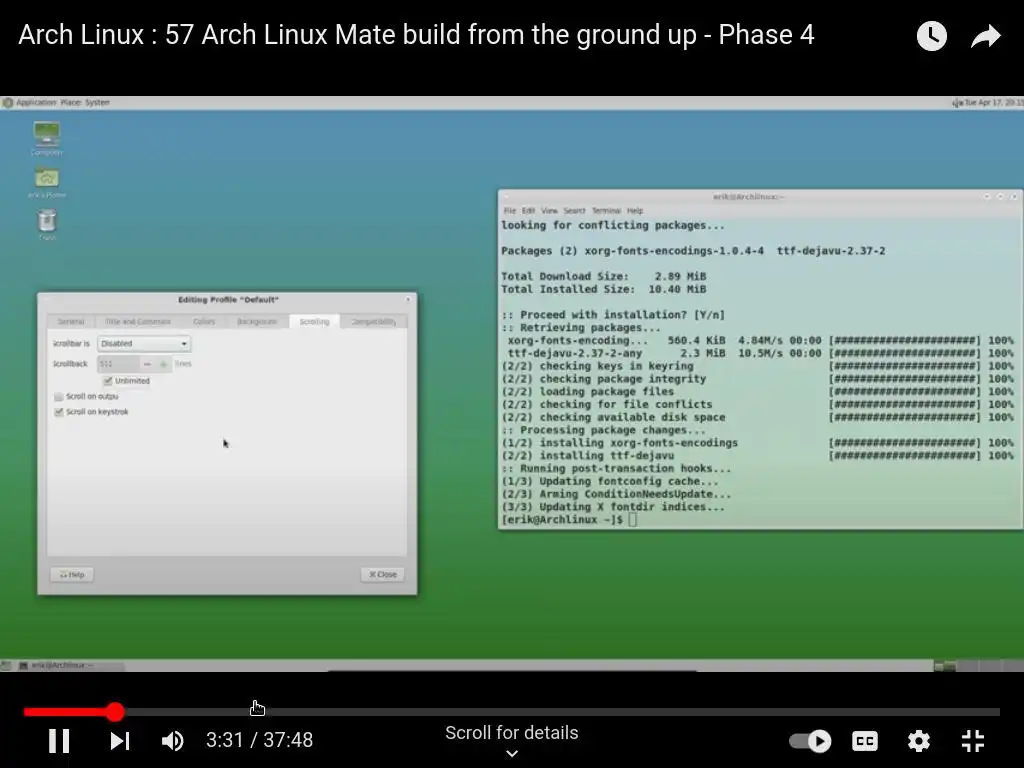Switch to the Background profile tab

point(257,321)
